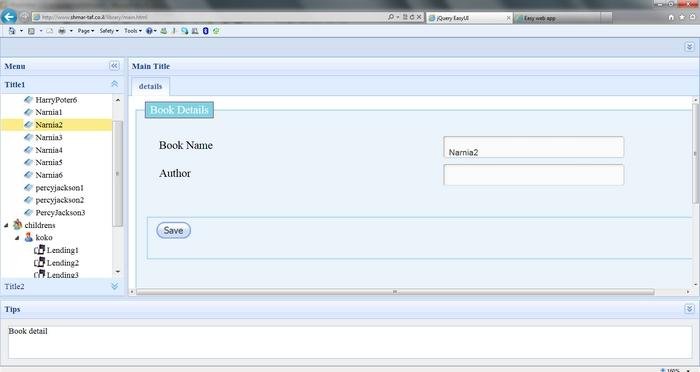
Task: Collapse the Title1 accordion section
Action: pyautogui.click(x=114, y=84)
